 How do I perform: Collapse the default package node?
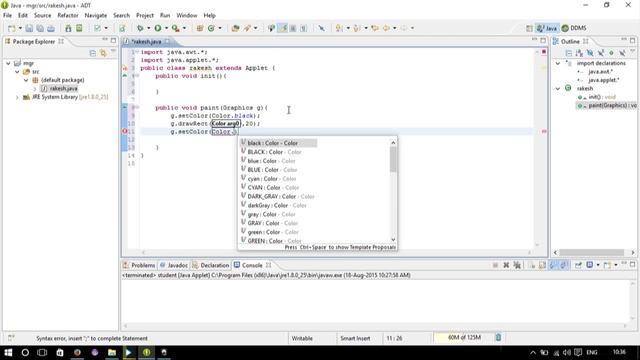pyautogui.click(x=26, y=80)
